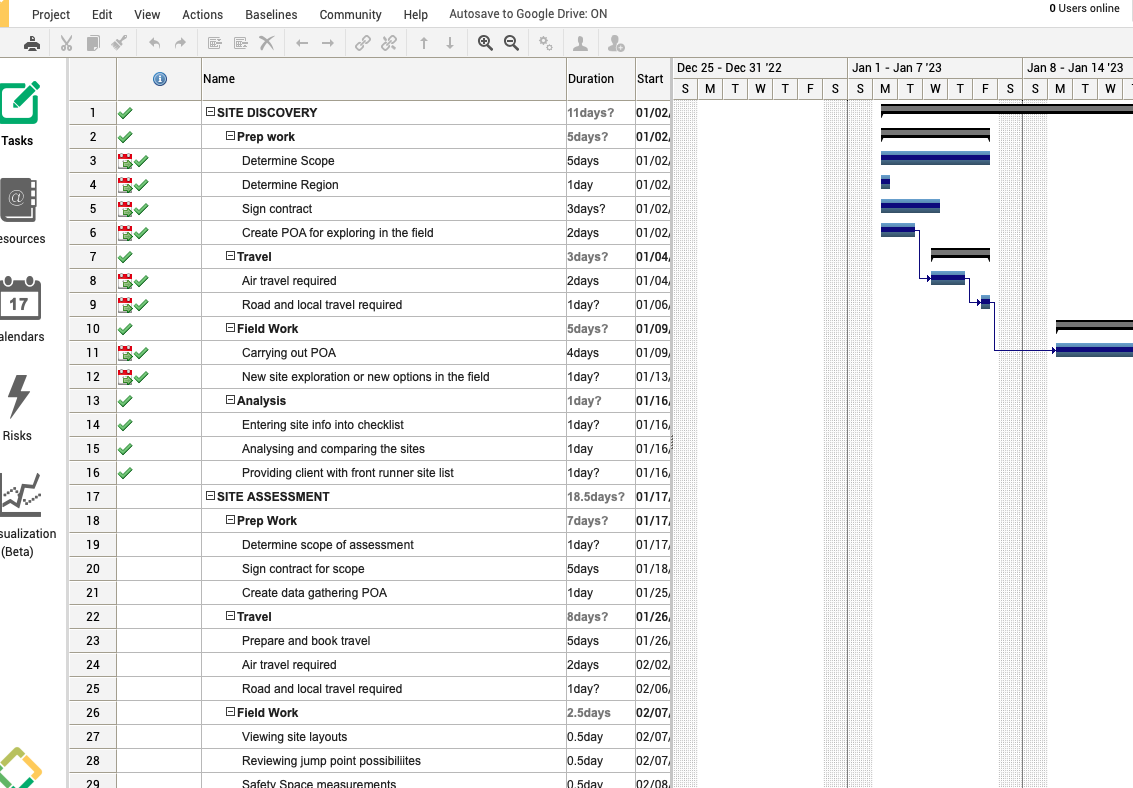The height and width of the screenshot is (788, 1133).
Task: Collapse the Analysis group
Action: click(x=231, y=400)
